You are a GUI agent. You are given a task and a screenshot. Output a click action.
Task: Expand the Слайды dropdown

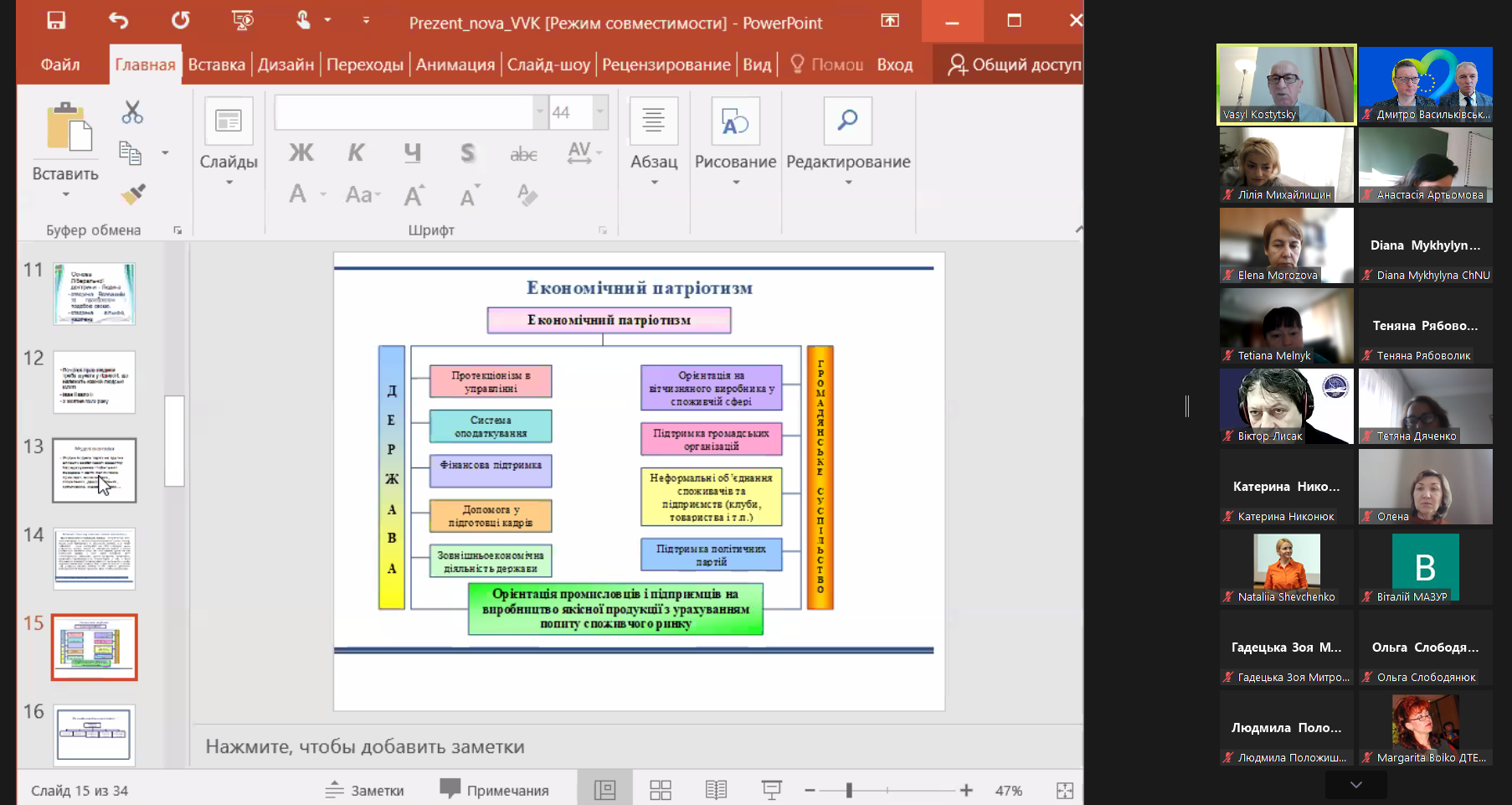(229, 182)
